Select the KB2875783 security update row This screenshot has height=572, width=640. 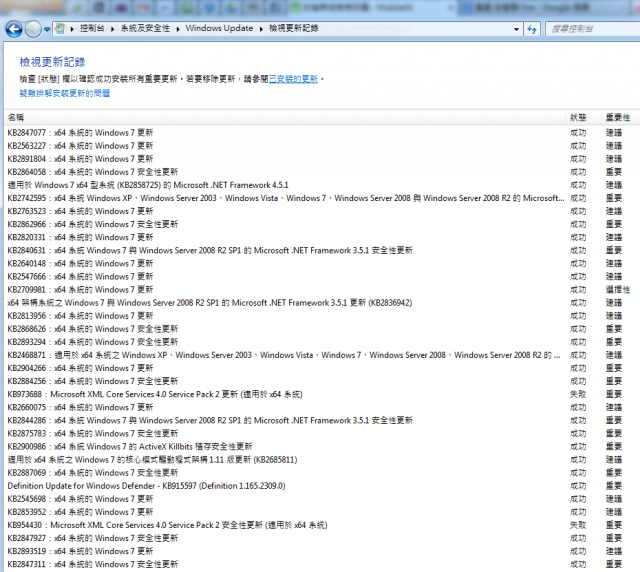[x=320, y=433]
